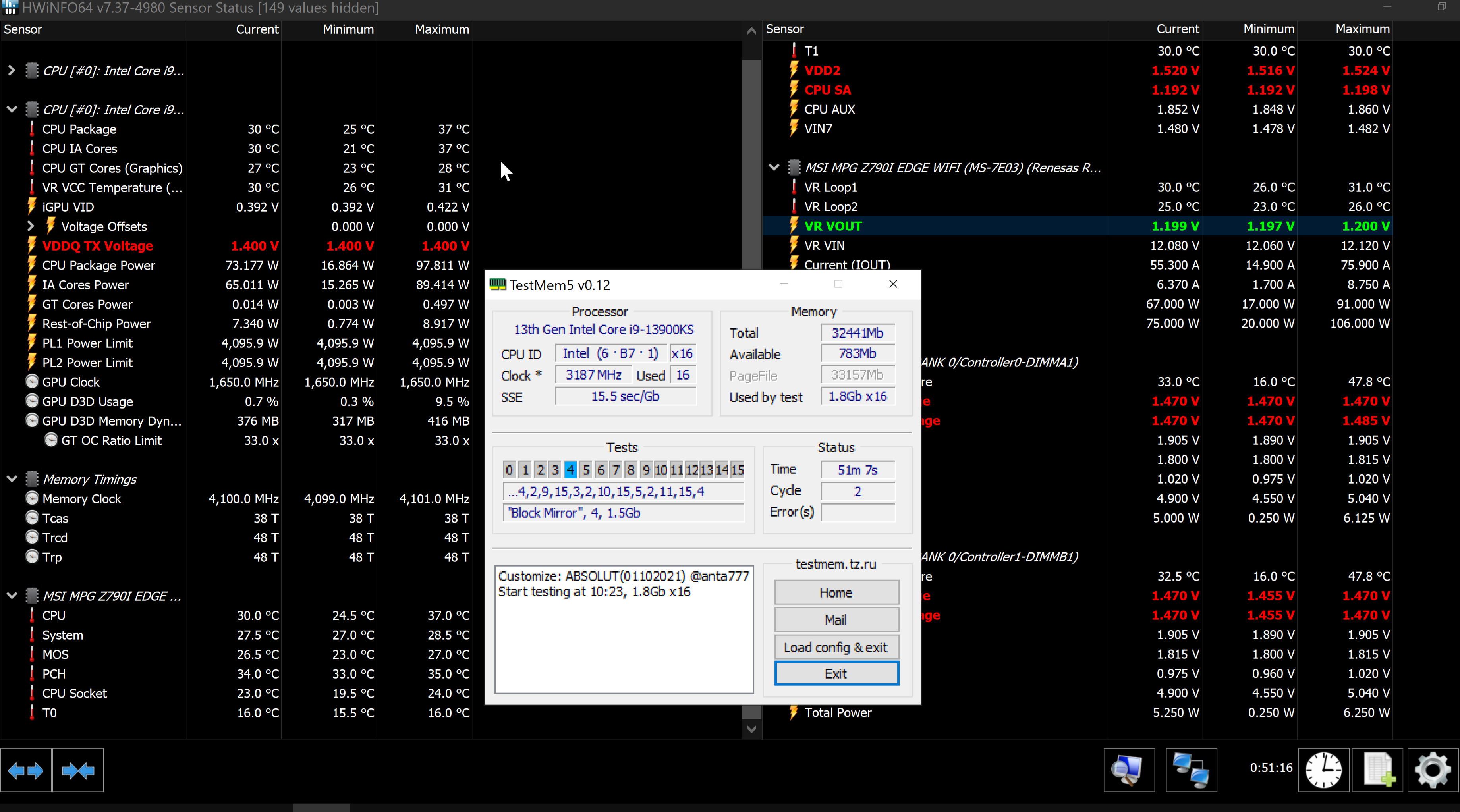Click the GT OC Ratio Limit gauge icon
This screenshot has width=1460, height=812.
click(x=51, y=440)
